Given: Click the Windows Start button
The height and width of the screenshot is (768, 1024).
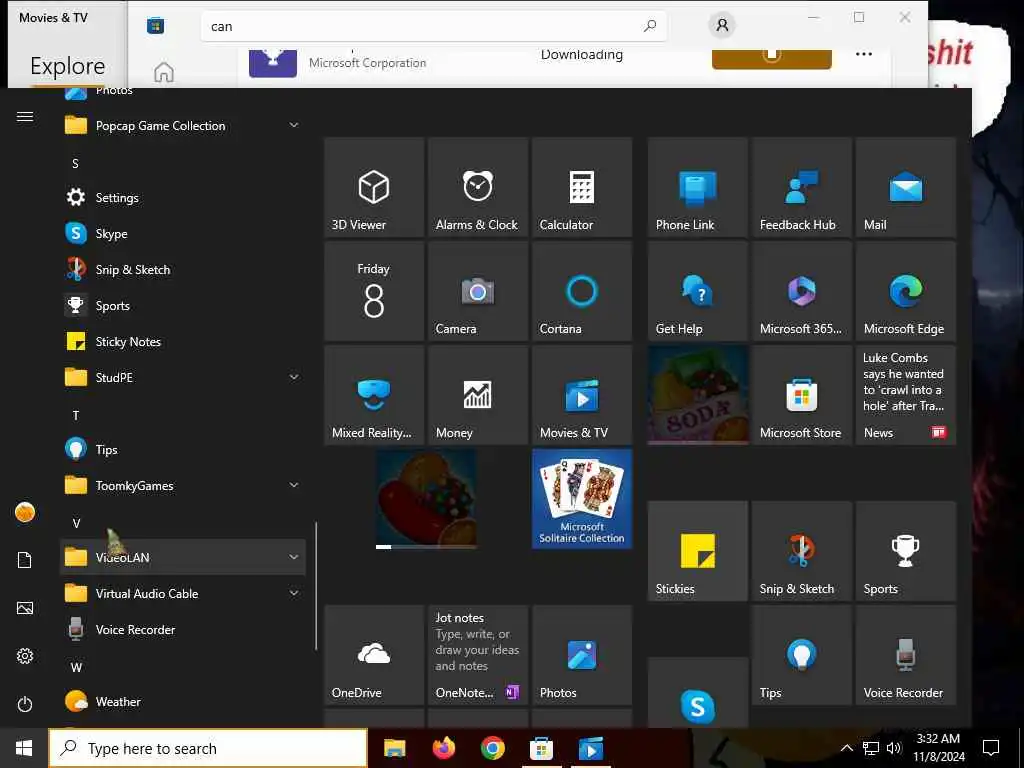Looking at the screenshot, I should 24,748.
